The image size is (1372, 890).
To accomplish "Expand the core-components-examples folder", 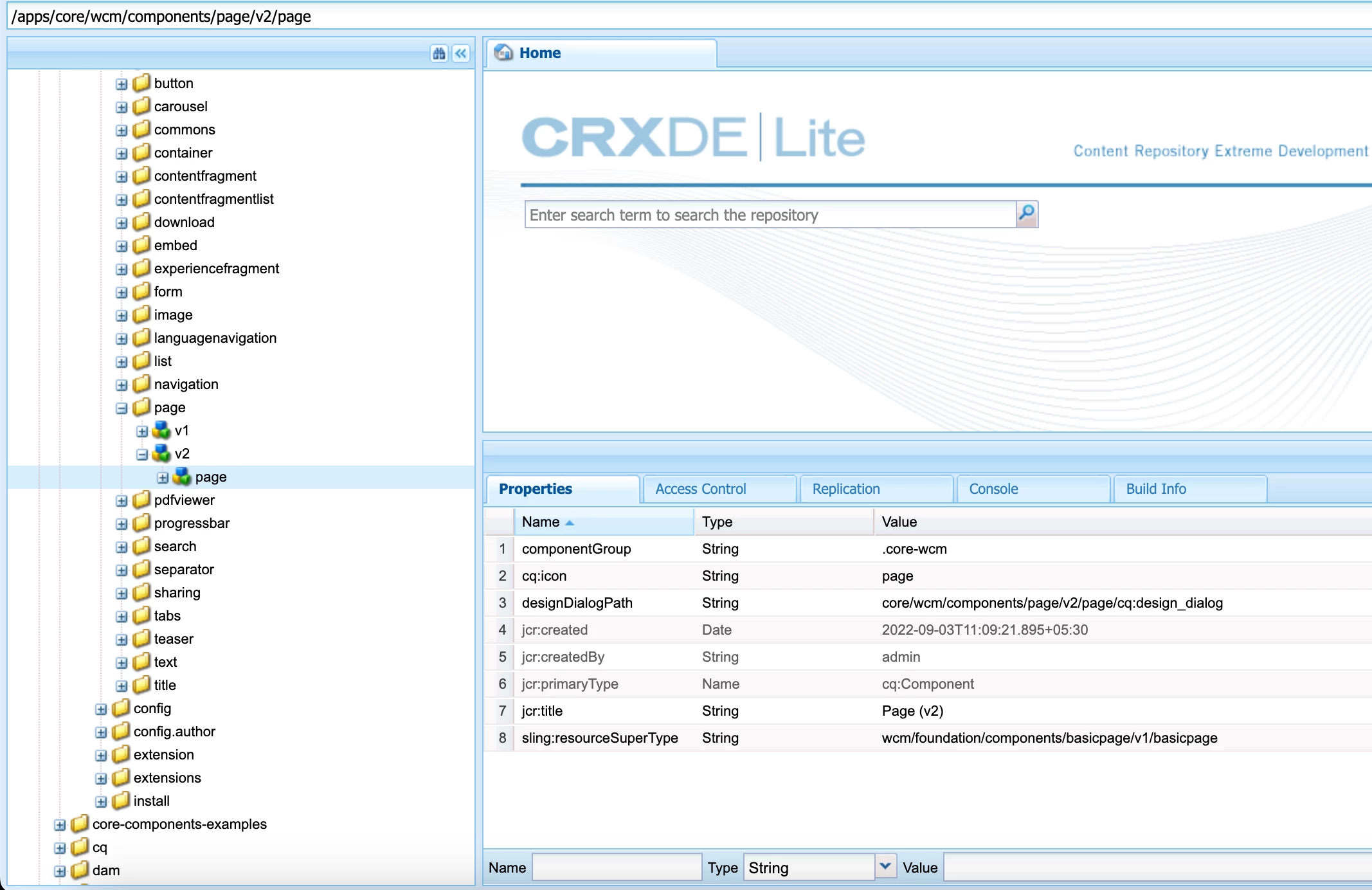I will point(60,825).
